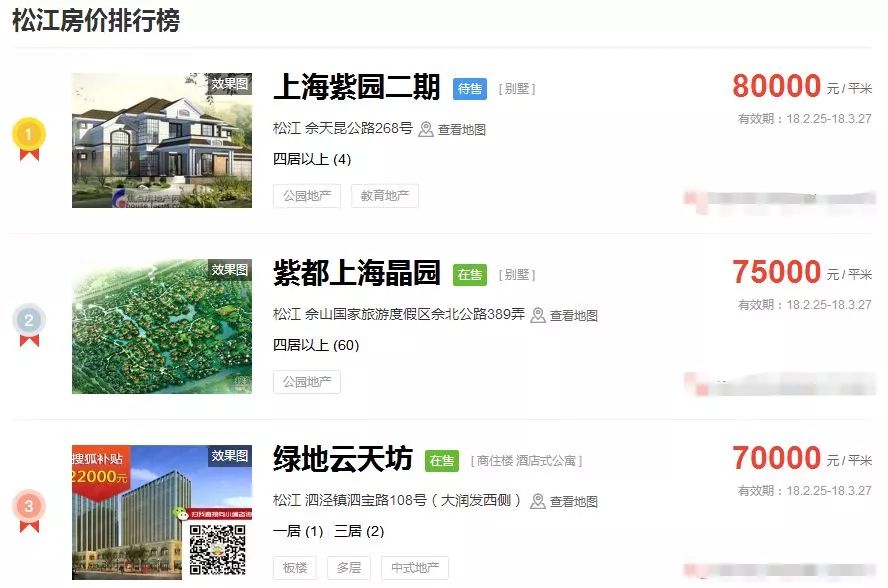Click map pin icon for 佘北公路389弄
888x588 pixels.
pyautogui.click(x=537, y=316)
